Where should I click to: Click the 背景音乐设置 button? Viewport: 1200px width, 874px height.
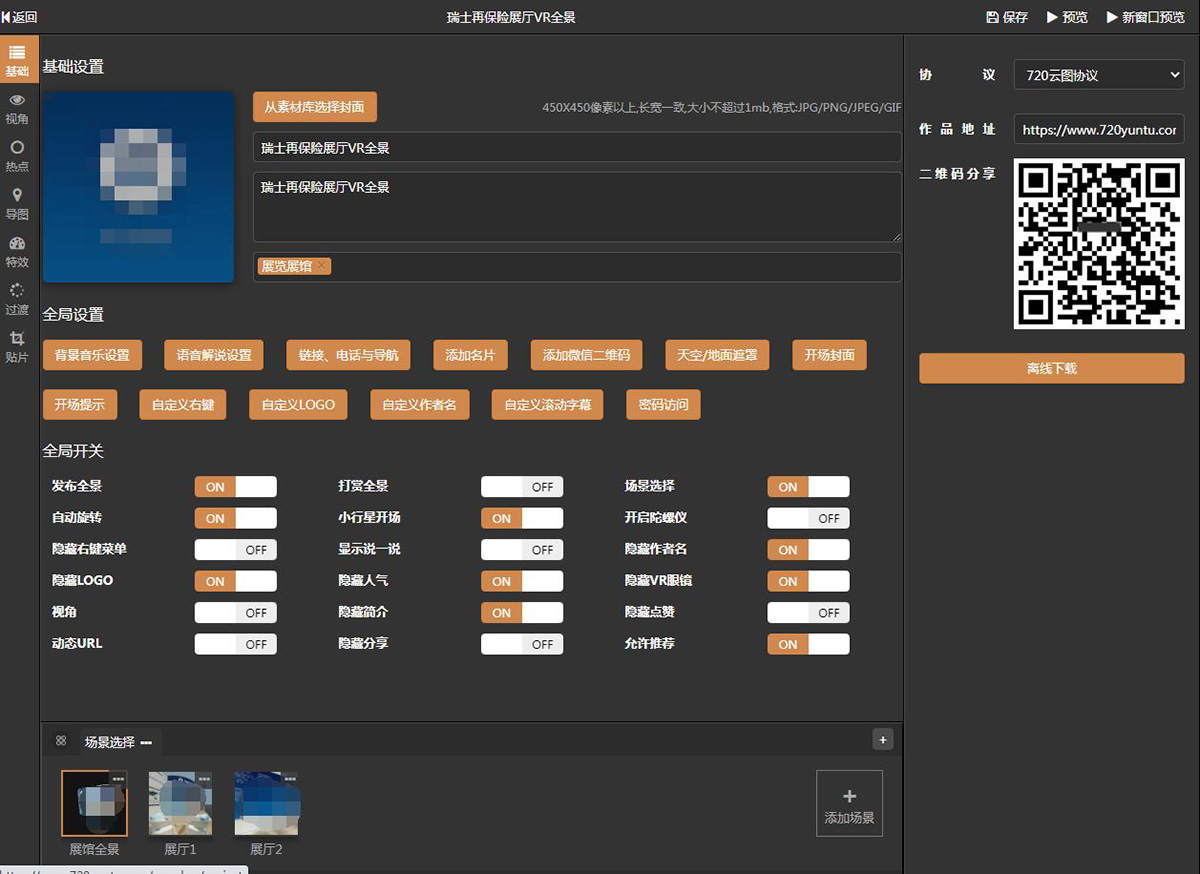pos(92,355)
